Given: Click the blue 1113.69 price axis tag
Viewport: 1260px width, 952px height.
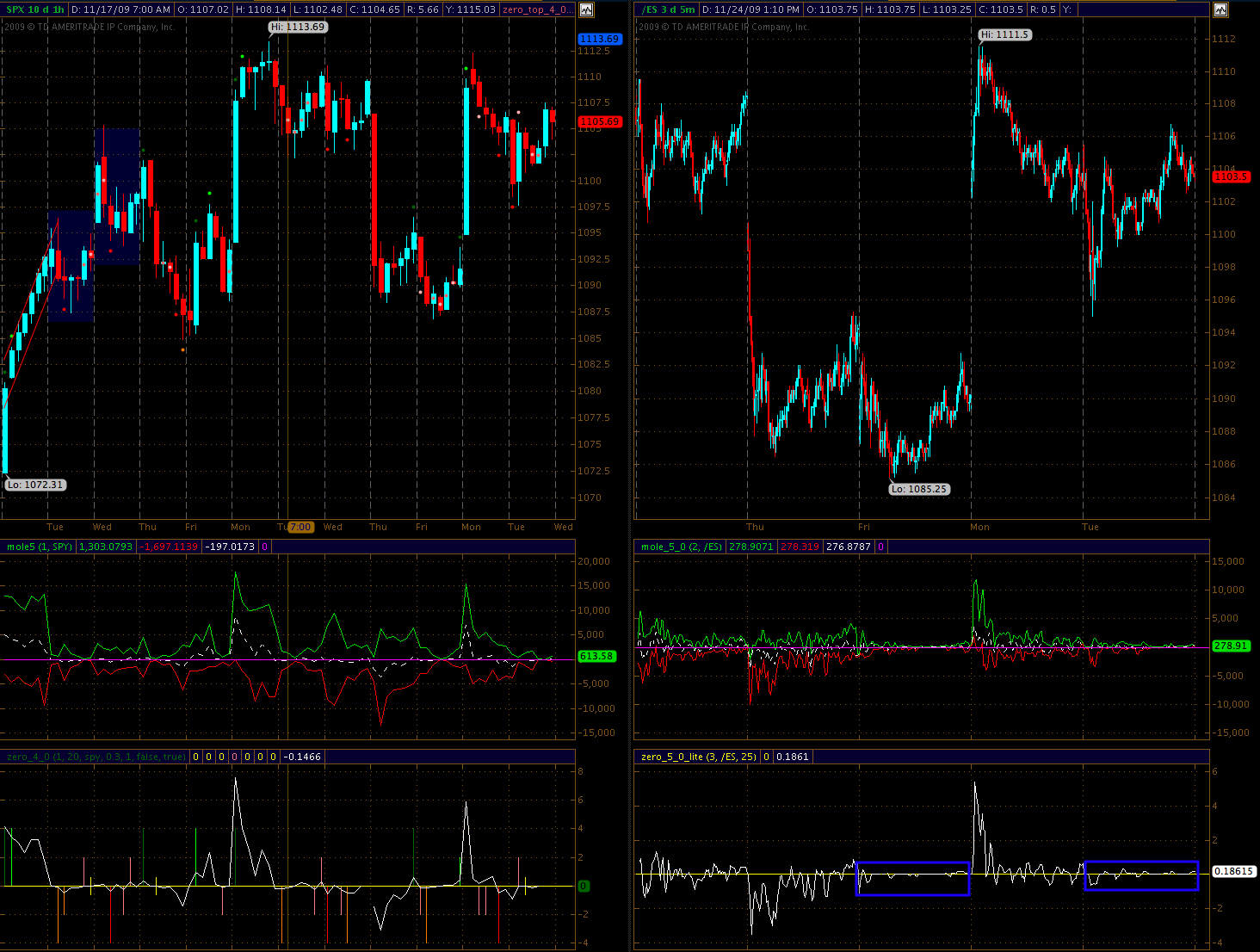Looking at the screenshot, I should pyautogui.click(x=599, y=39).
